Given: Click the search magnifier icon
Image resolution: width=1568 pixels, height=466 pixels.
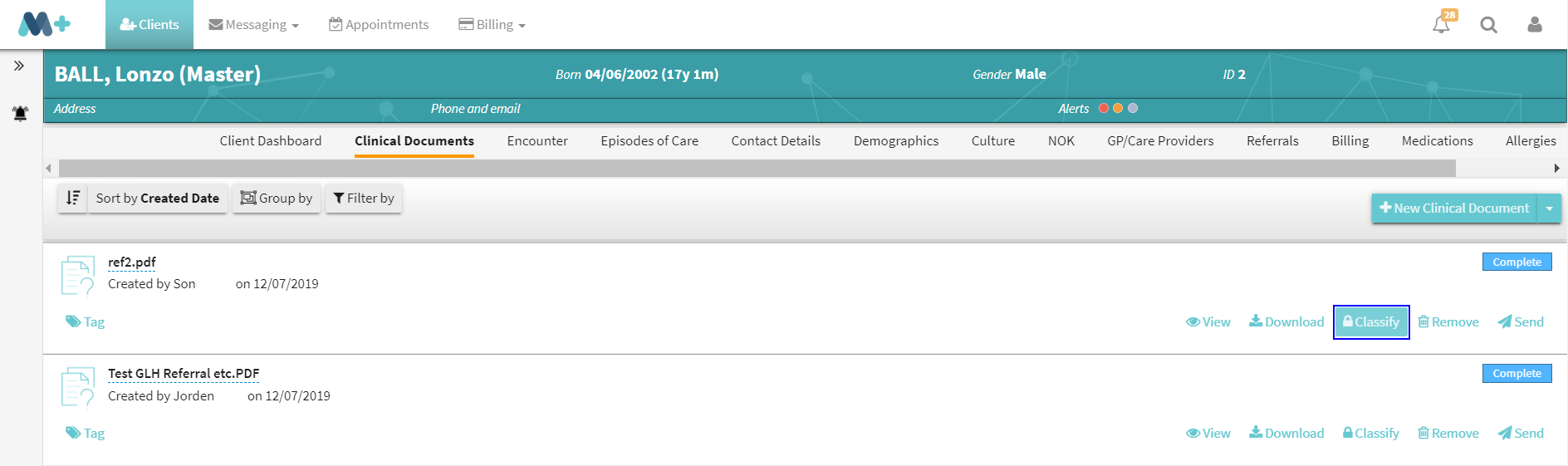Looking at the screenshot, I should coord(1488,25).
